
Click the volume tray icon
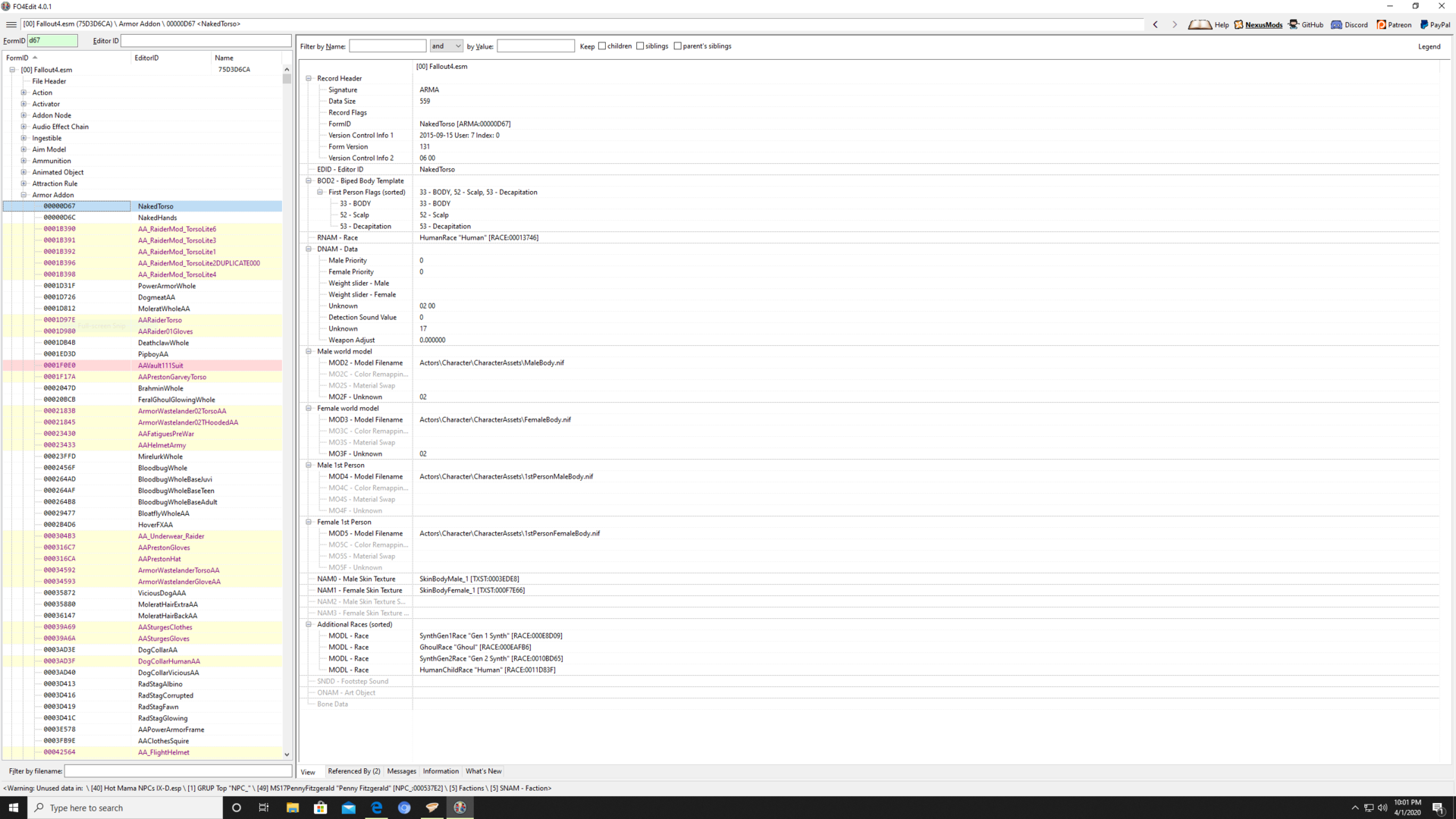pyautogui.click(x=1382, y=808)
